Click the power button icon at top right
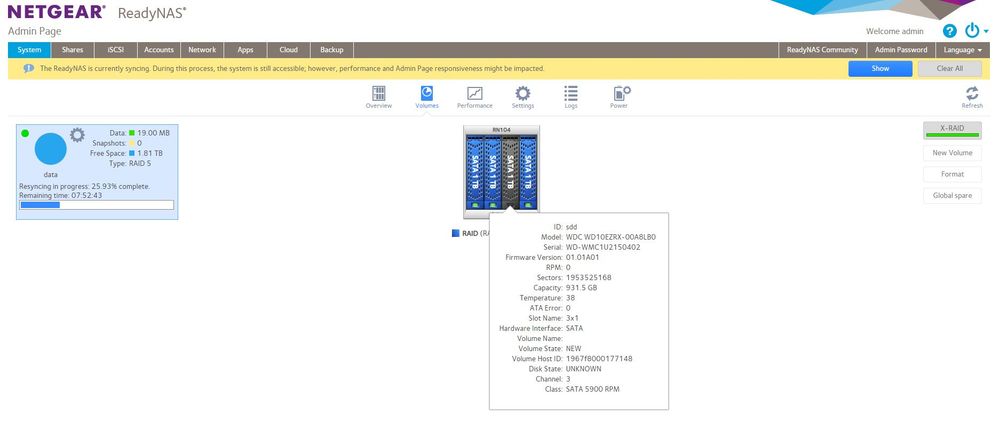This screenshot has height=446, width=999. [x=972, y=30]
